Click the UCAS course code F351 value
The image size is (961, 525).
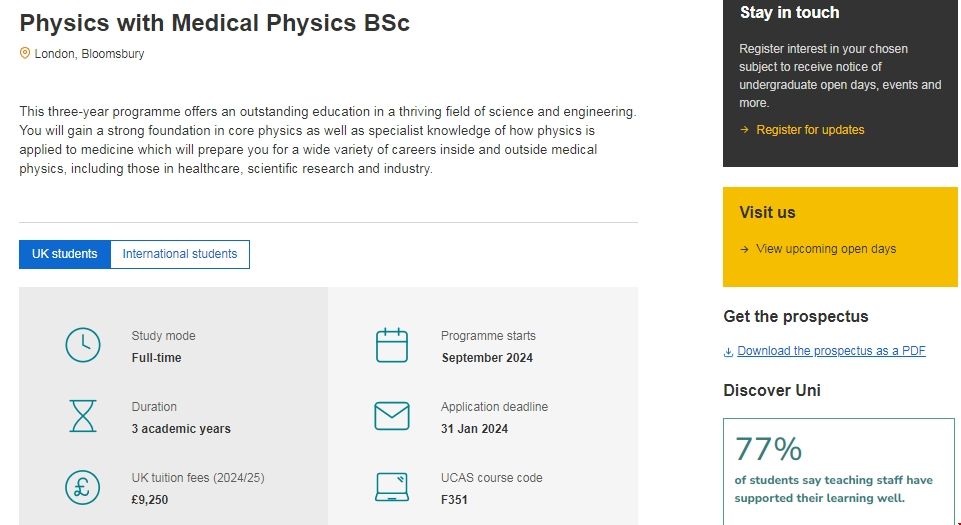click(x=454, y=500)
